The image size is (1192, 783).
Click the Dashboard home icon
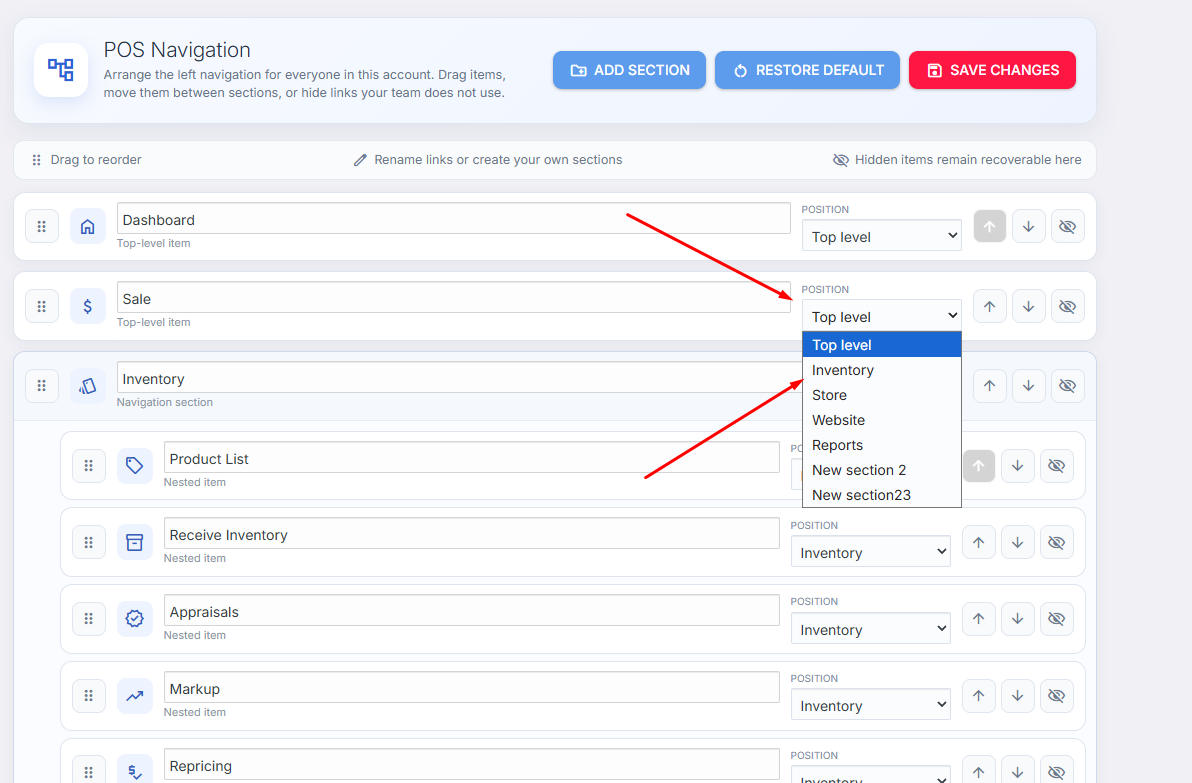coord(87,227)
